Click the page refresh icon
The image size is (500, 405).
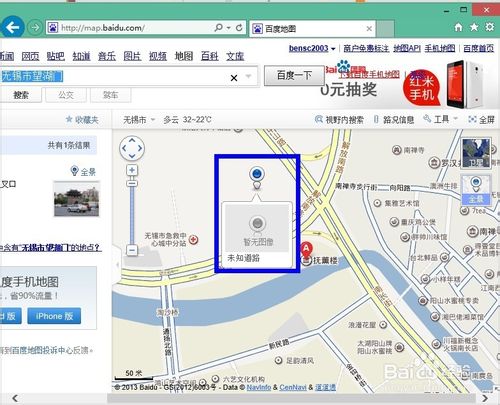[x=239, y=28]
